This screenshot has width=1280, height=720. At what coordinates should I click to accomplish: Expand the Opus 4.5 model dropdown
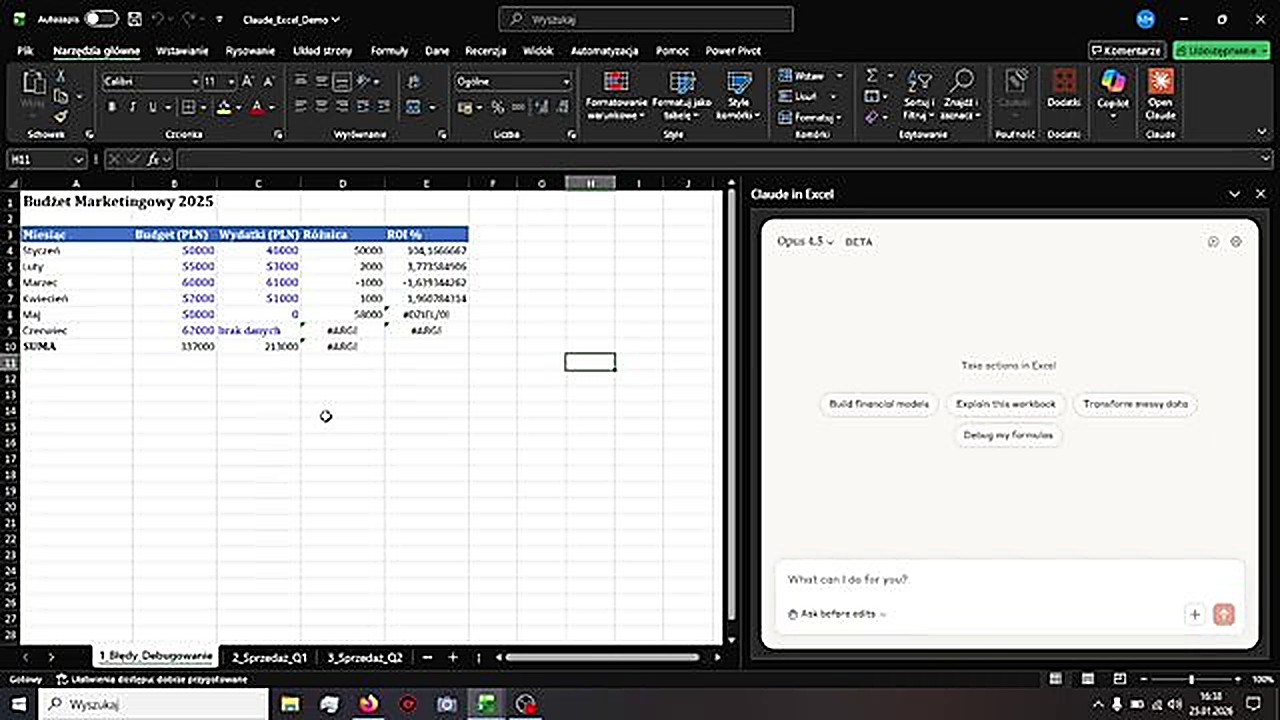[805, 242]
